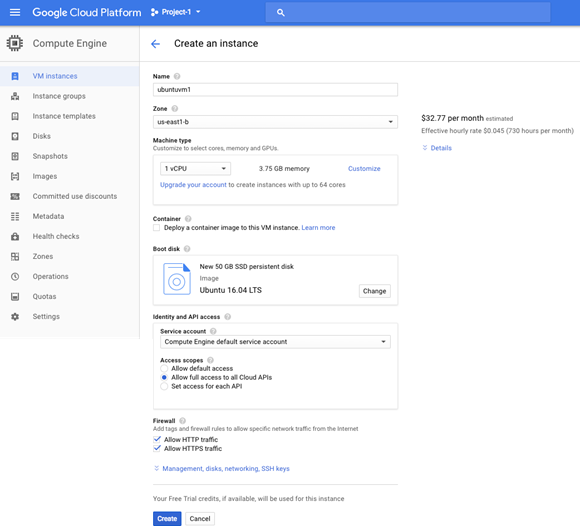The width and height of the screenshot is (580, 526).
Task: Click the Operations clock icon
Action: click(15, 276)
